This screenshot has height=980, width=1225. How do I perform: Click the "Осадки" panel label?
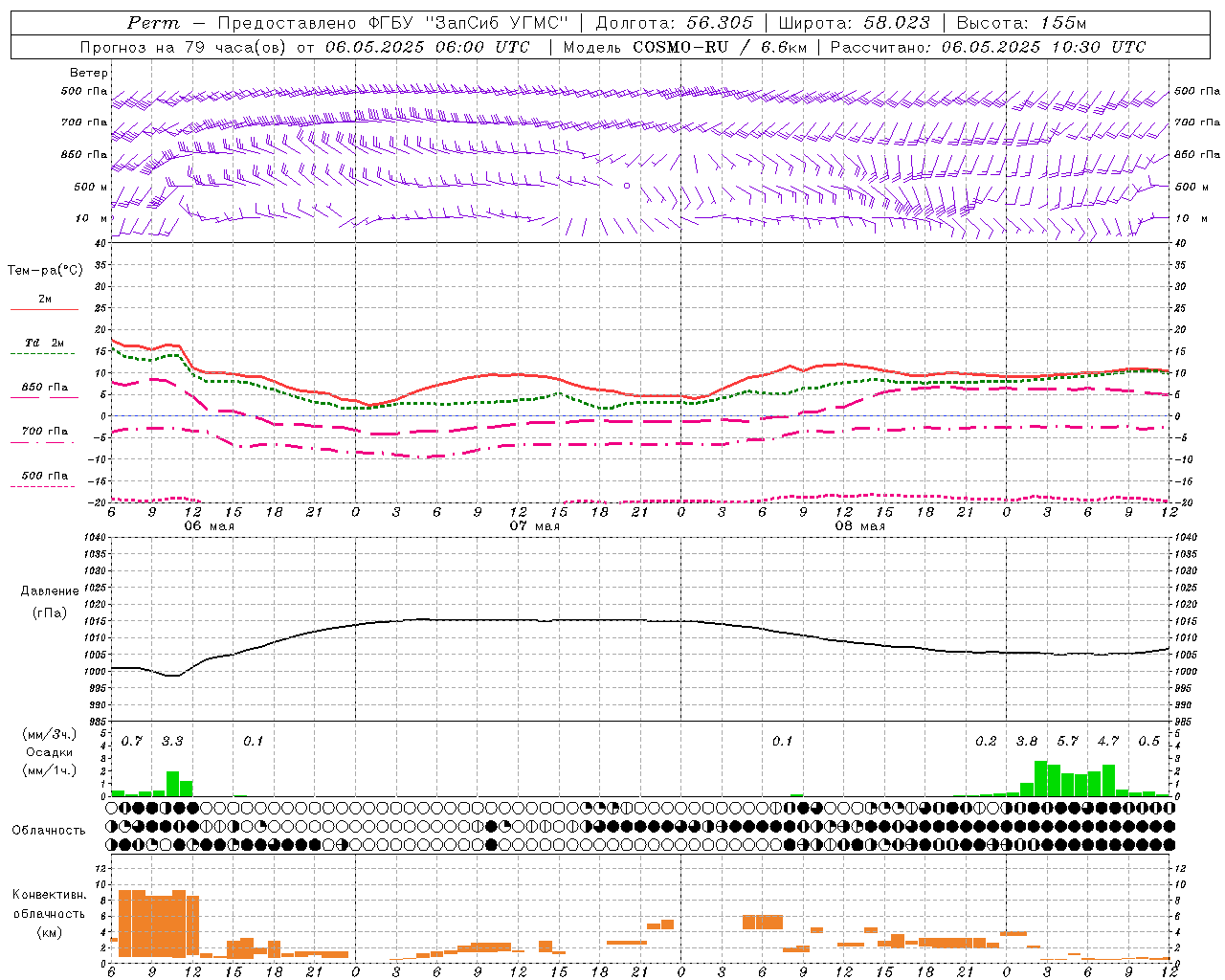[50, 752]
